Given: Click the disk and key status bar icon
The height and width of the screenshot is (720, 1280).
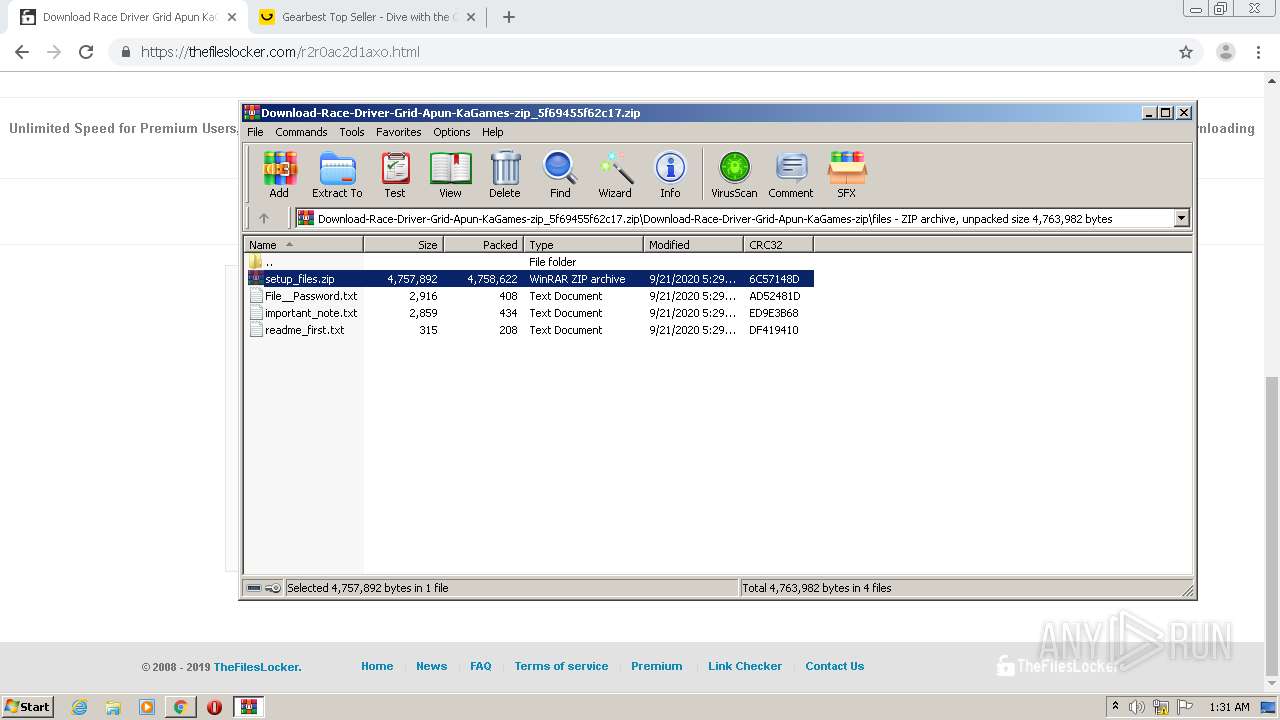Looking at the screenshot, I should (264, 588).
